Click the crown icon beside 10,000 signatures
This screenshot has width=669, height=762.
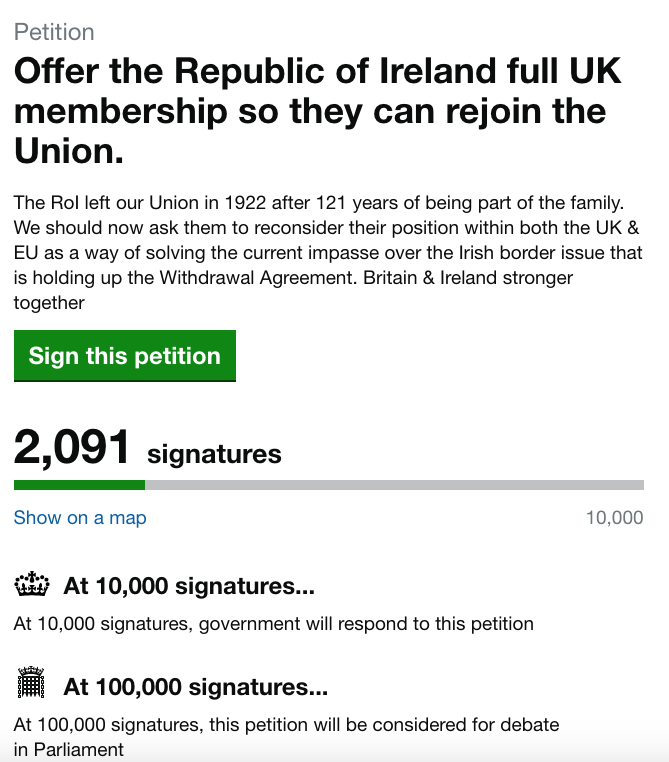click(x=32, y=584)
